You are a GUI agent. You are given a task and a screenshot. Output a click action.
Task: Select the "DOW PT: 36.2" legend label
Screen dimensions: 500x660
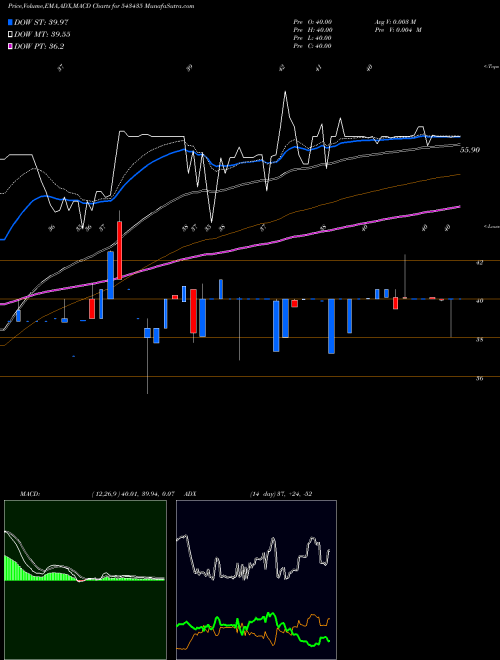coord(39,46)
